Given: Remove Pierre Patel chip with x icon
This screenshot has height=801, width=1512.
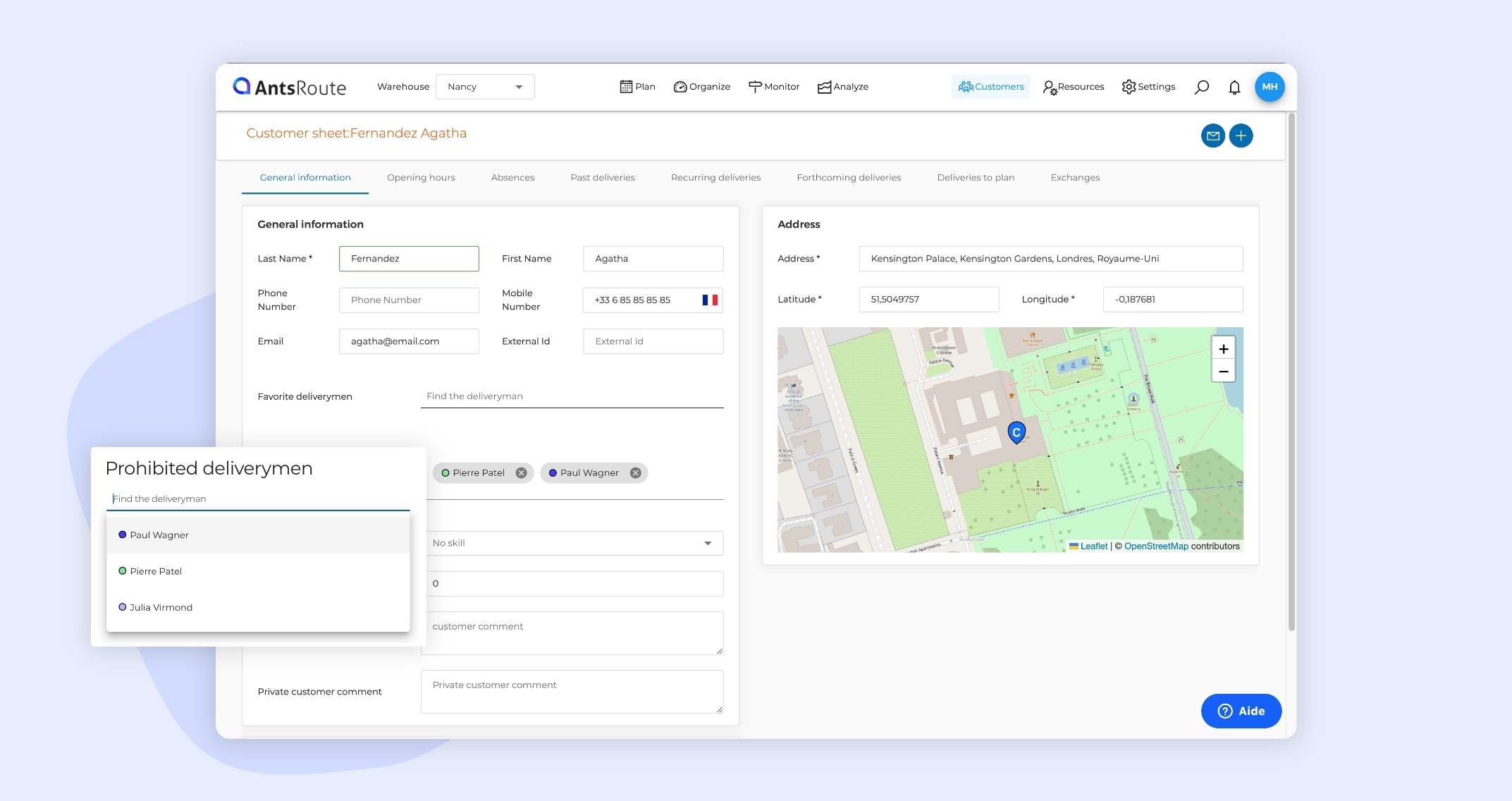Looking at the screenshot, I should [x=521, y=473].
